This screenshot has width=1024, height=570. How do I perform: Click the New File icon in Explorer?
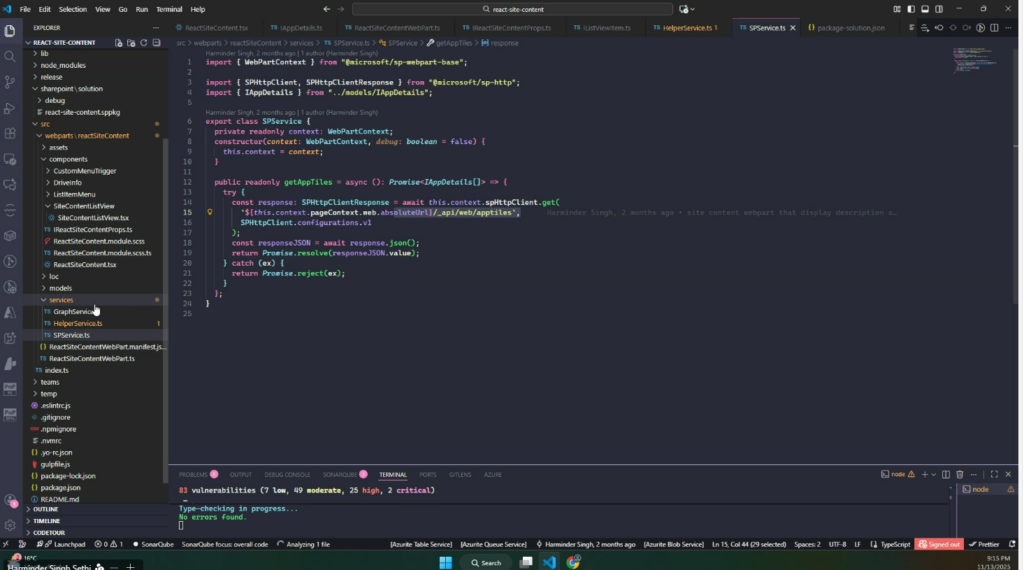(118, 43)
